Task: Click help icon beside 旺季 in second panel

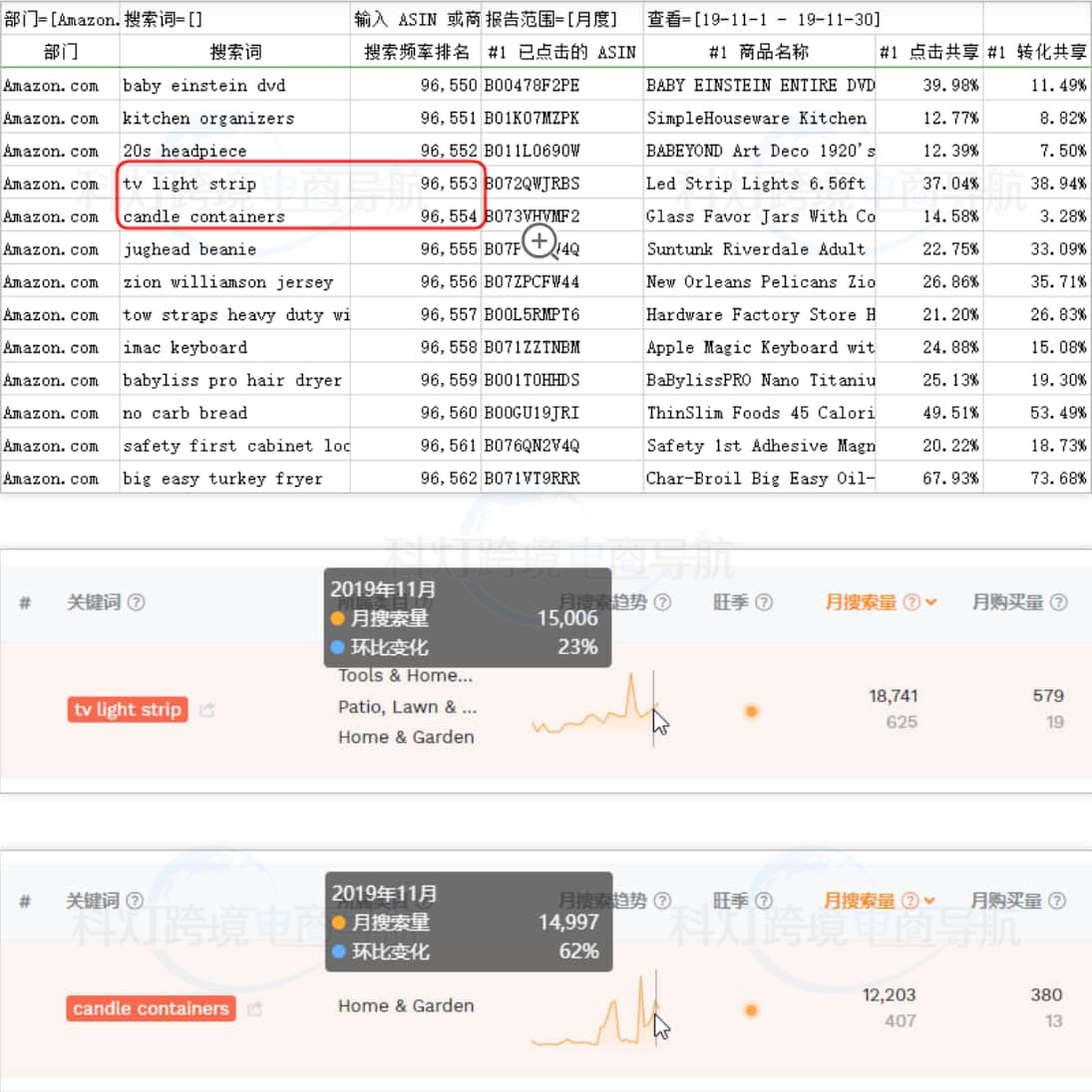Action: (x=763, y=901)
